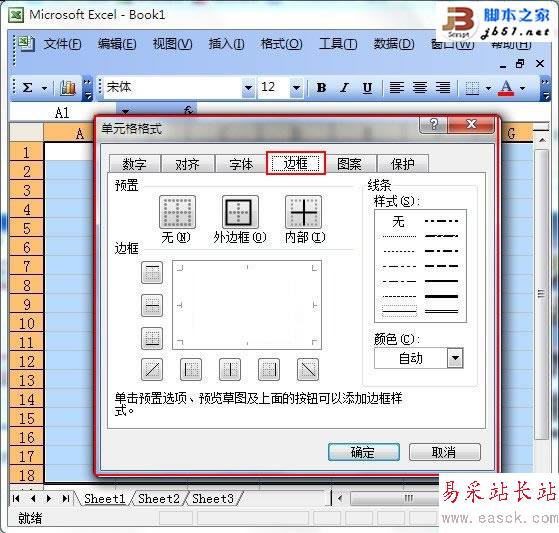Toggle the diagonal down border button
Viewport: 559px width, 533px height.
(308, 369)
